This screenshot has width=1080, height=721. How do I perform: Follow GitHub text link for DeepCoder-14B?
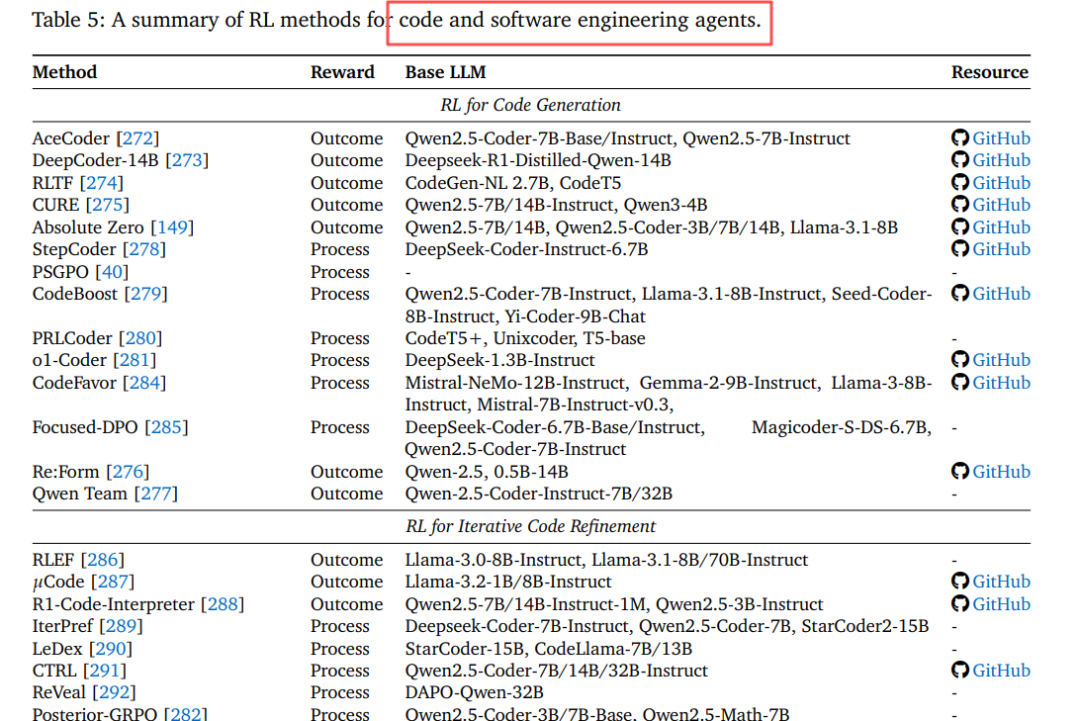(1001, 160)
